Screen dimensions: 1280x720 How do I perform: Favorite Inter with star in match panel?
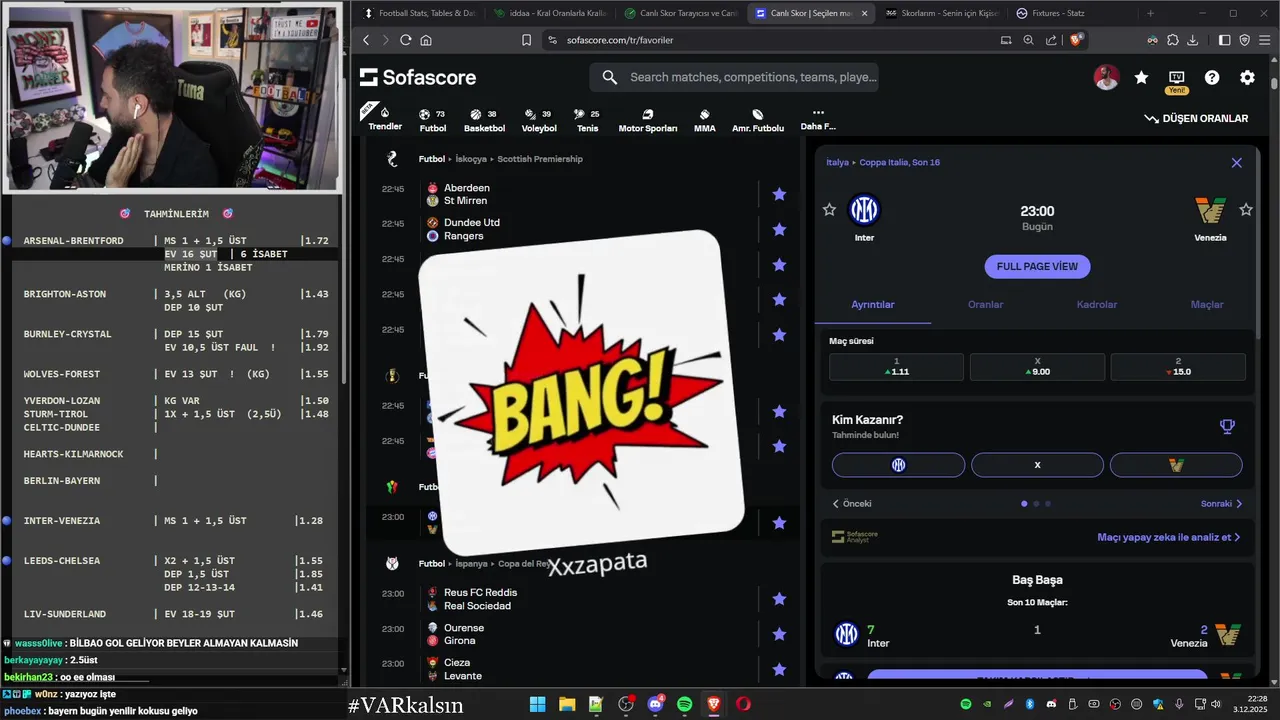click(829, 209)
